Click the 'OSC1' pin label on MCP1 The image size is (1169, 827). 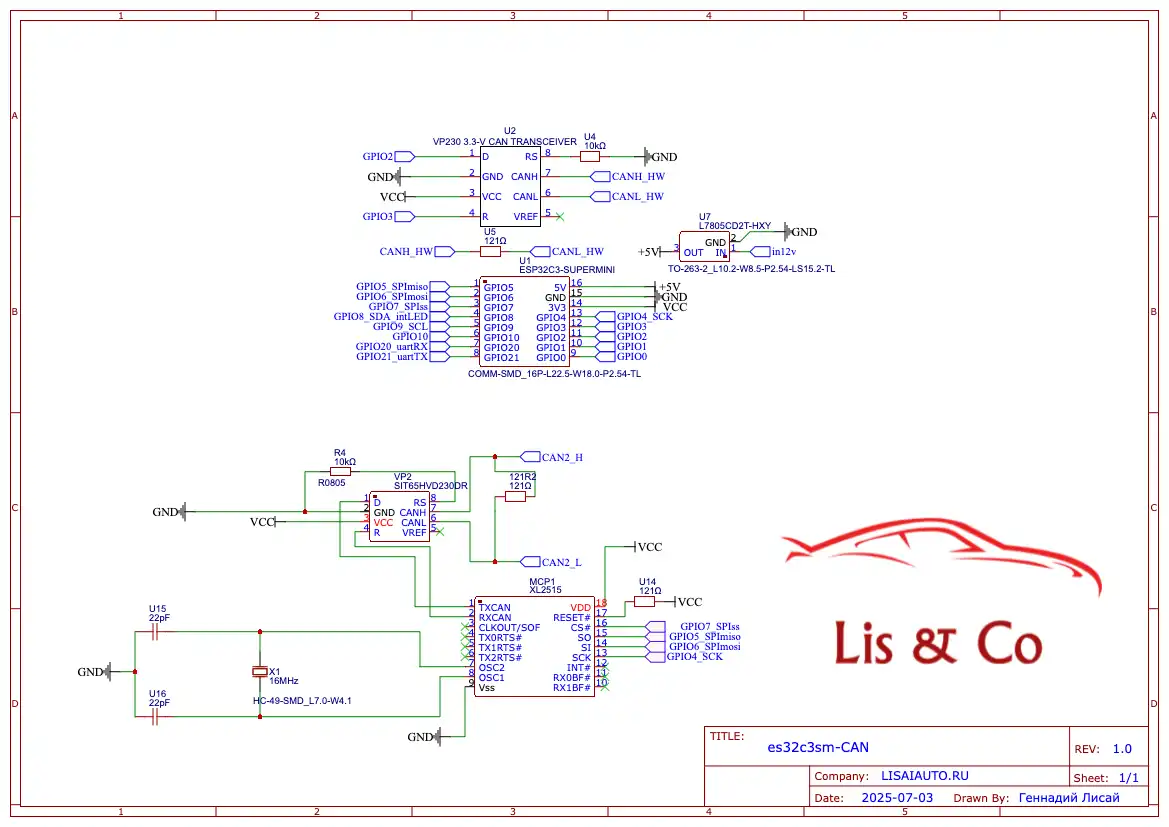(x=491, y=678)
